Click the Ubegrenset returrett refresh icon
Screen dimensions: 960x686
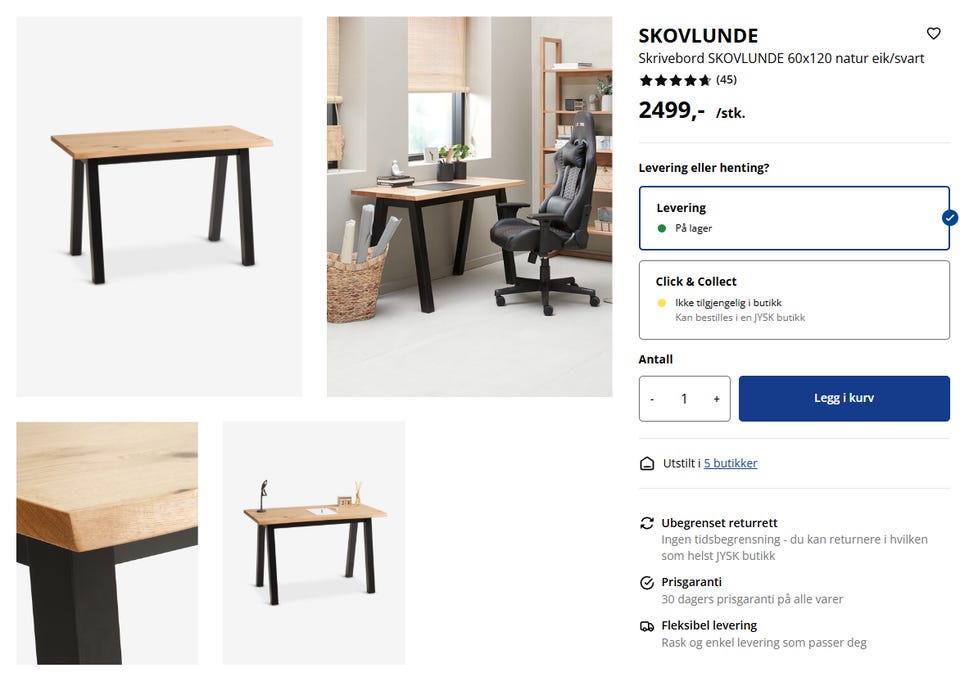[647, 523]
